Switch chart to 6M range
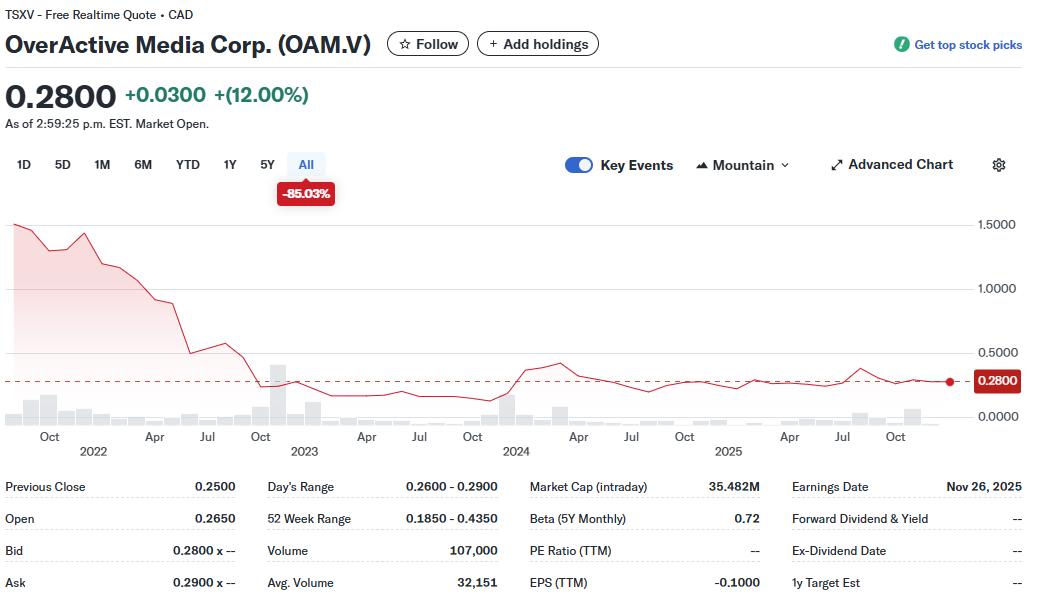The width and height of the screenshot is (1041, 603). pos(143,165)
